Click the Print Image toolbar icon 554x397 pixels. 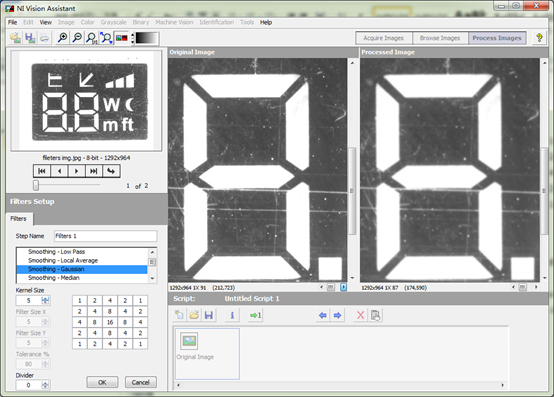click(45, 38)
